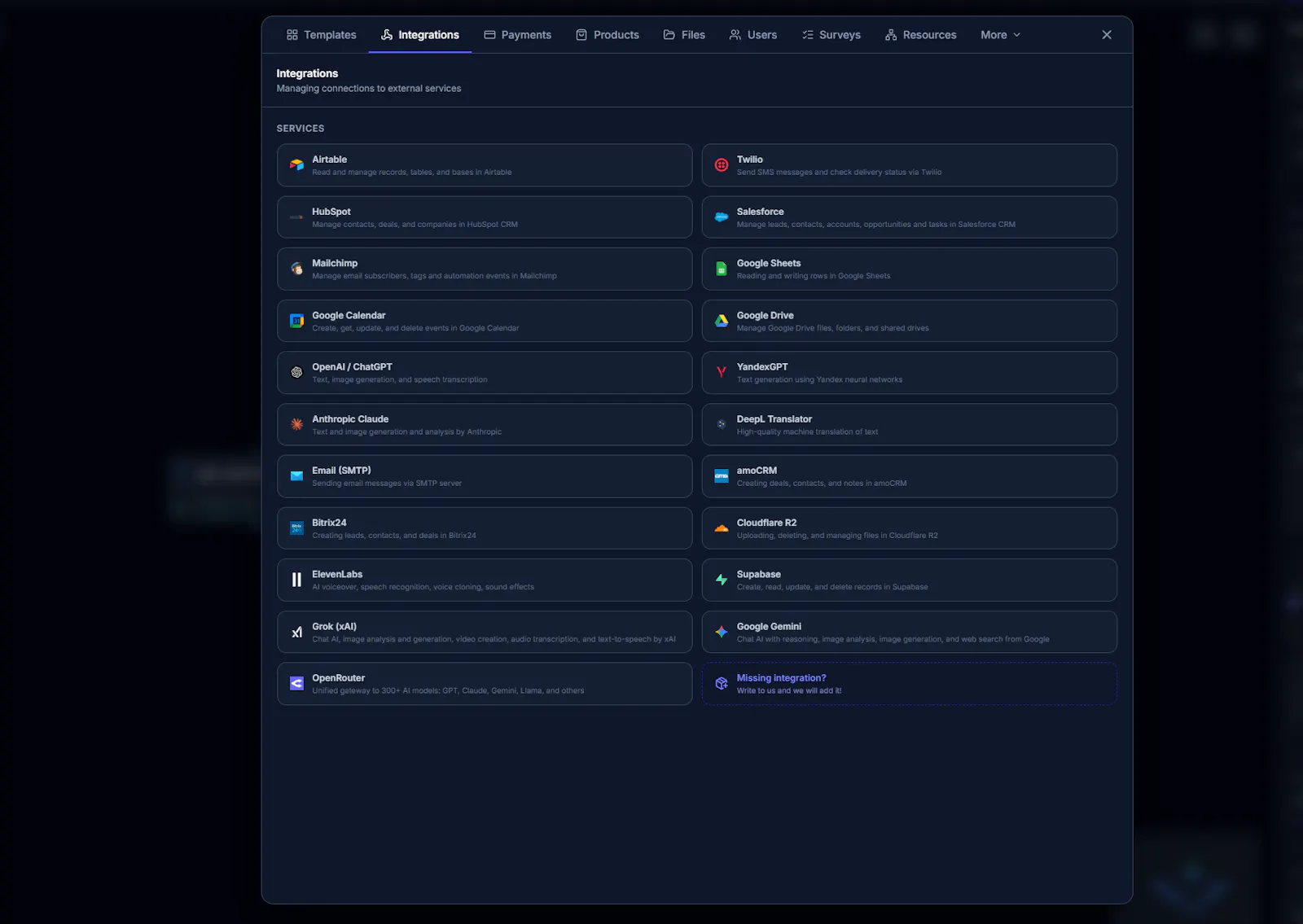Open the Twilio integration title
The image size is (1303, 924).
pyautogui.click(x=749, y=160)
